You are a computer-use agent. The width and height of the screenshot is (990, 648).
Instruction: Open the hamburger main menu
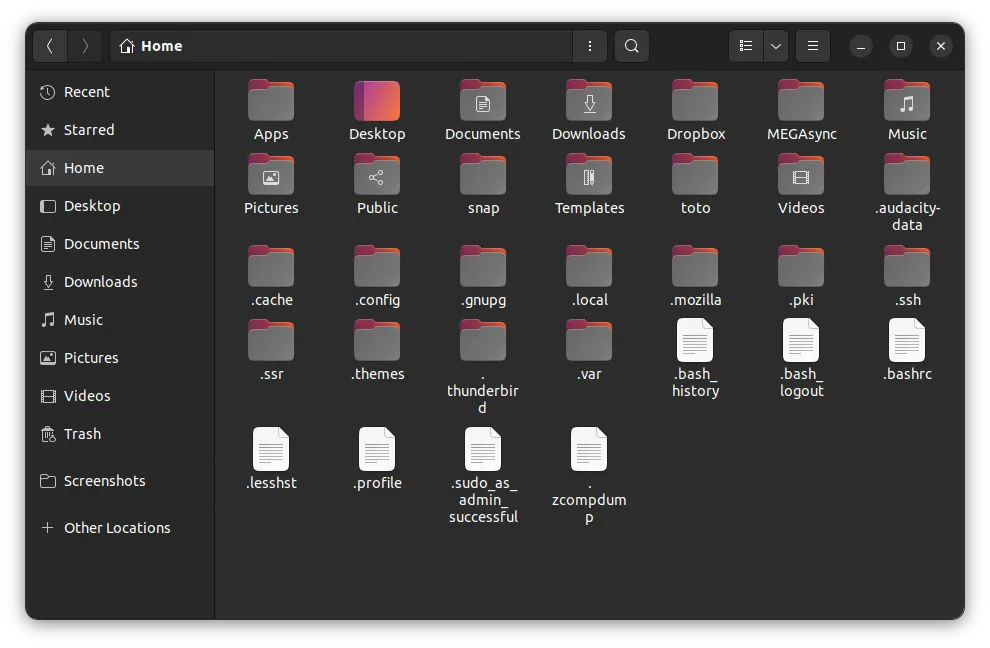813,46
